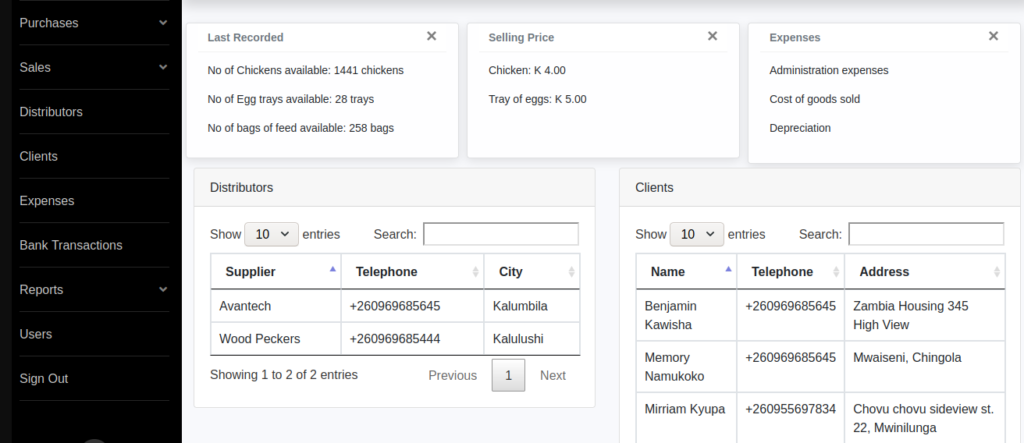Click bags of feed available line

click(x=300, y=127)
